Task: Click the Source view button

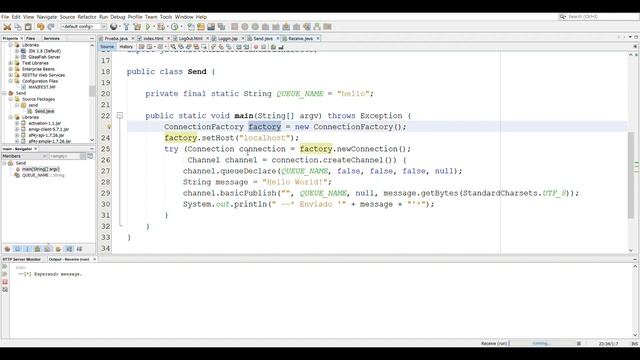Action: pos(107,47)
